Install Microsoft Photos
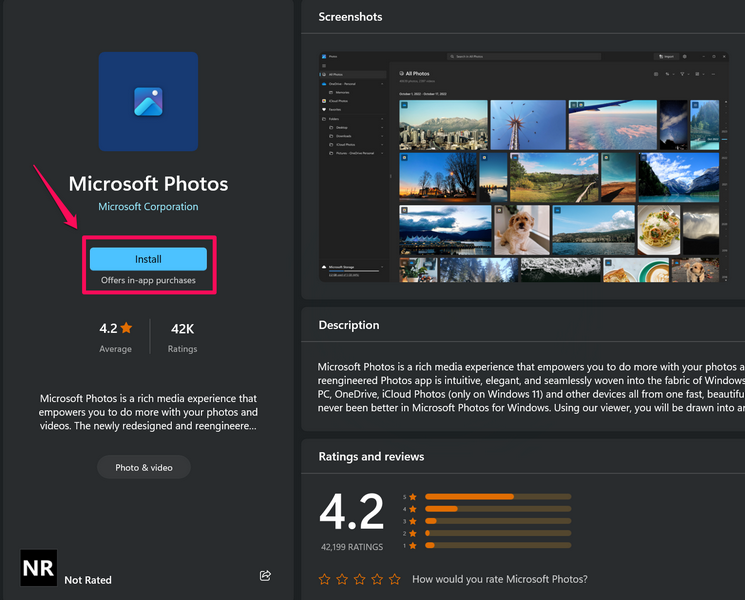The height and width of the screenshot is (600, 745). pyautogui.click(x=148, y=259)
